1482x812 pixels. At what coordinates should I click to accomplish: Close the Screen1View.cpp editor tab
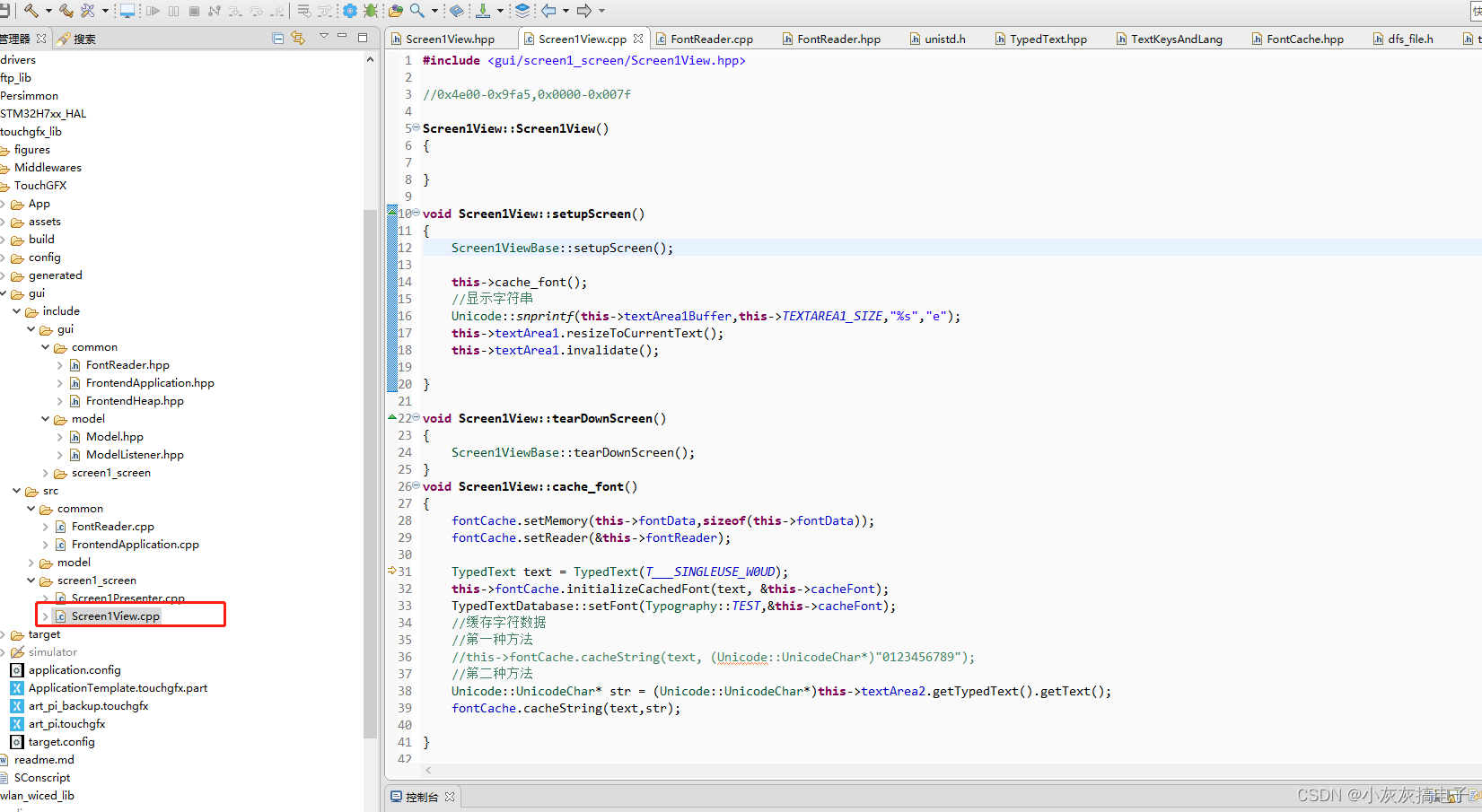(638, 39)
